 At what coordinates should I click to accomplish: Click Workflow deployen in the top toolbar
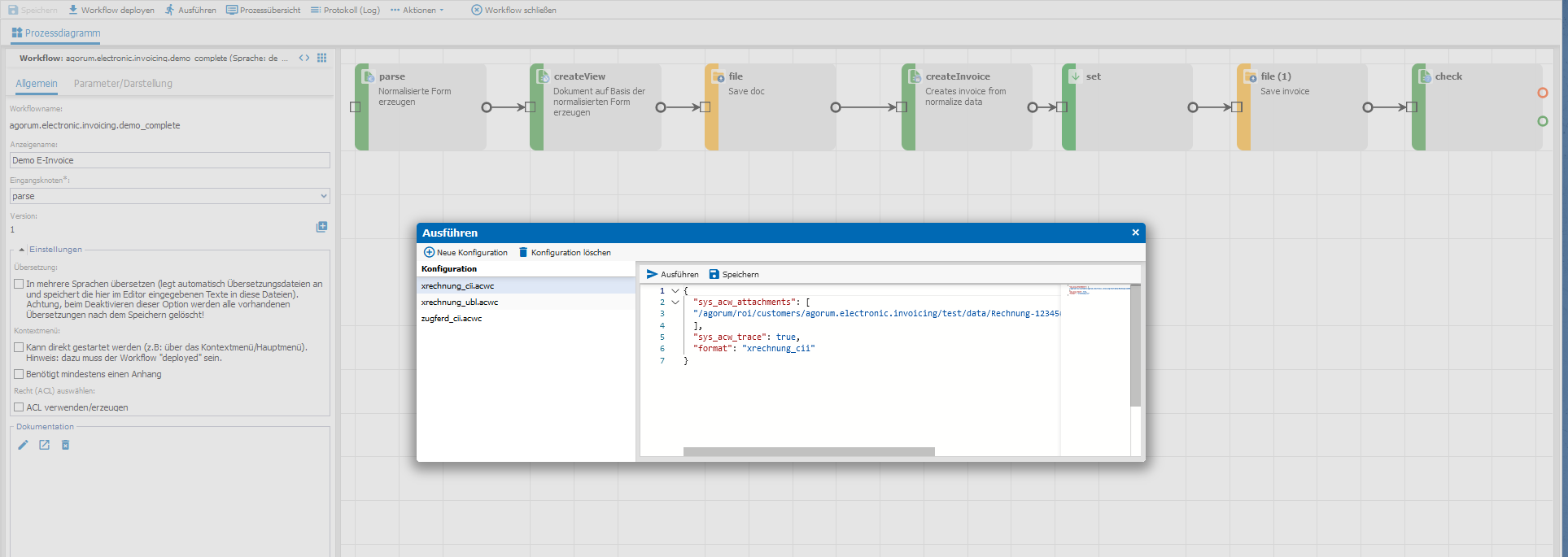[111, 10]
